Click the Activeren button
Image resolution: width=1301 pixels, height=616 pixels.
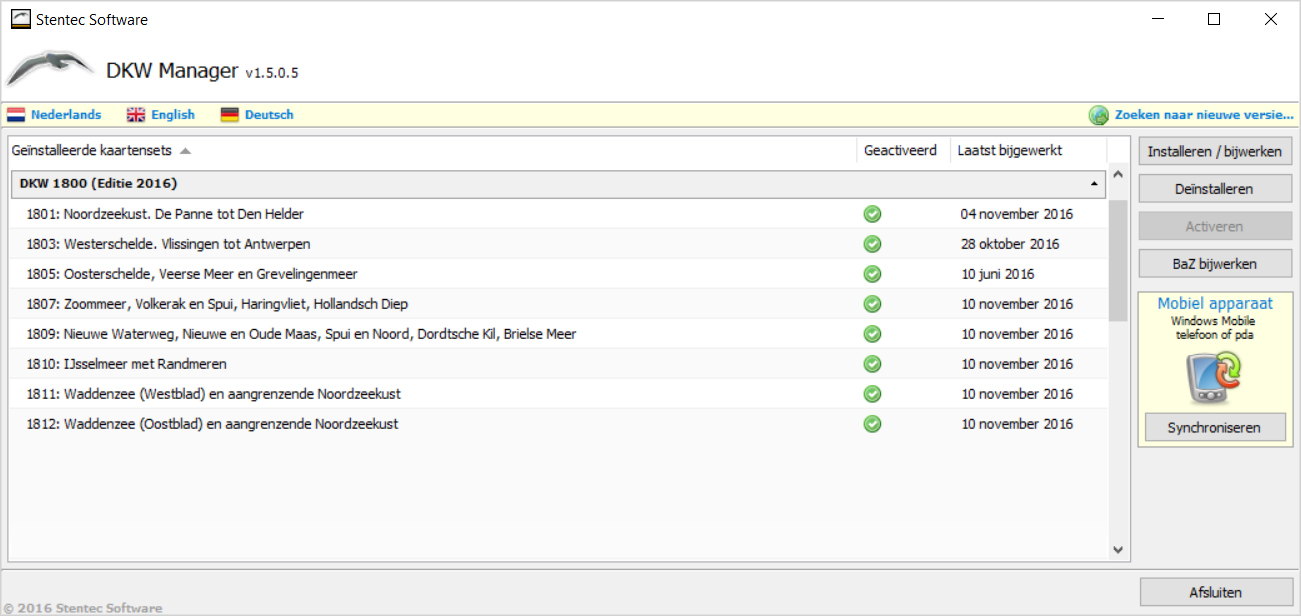coord(1215,226)
